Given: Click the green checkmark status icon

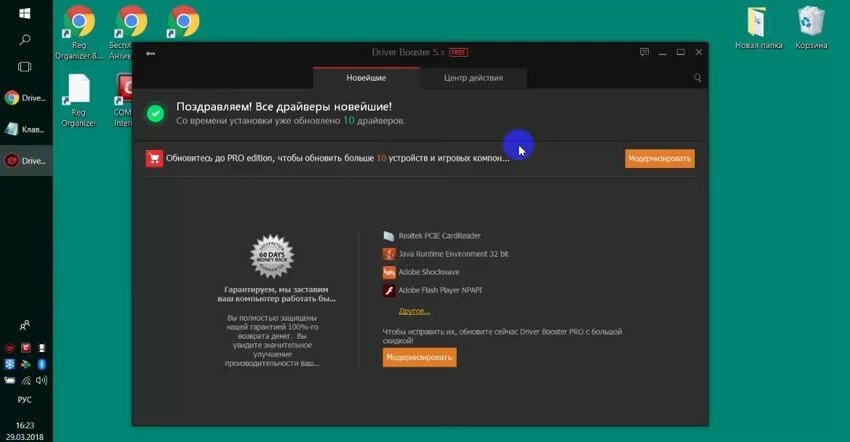Looking at the screenshot, I should 156,114.
